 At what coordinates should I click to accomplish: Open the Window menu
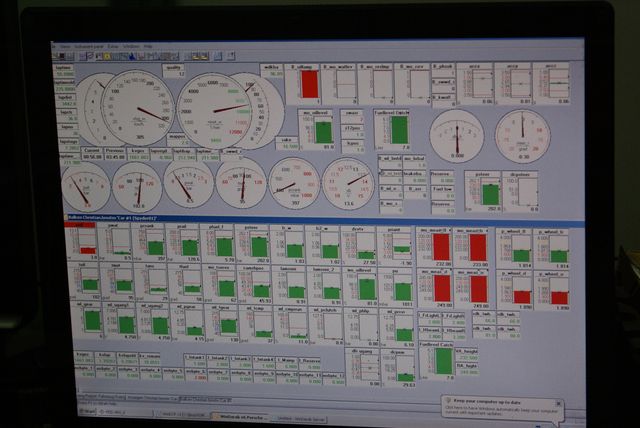(x=131, y=47)
